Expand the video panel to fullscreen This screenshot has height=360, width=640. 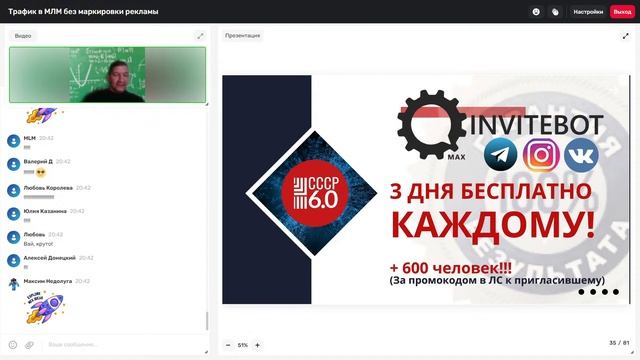click(x=200, y=36)
